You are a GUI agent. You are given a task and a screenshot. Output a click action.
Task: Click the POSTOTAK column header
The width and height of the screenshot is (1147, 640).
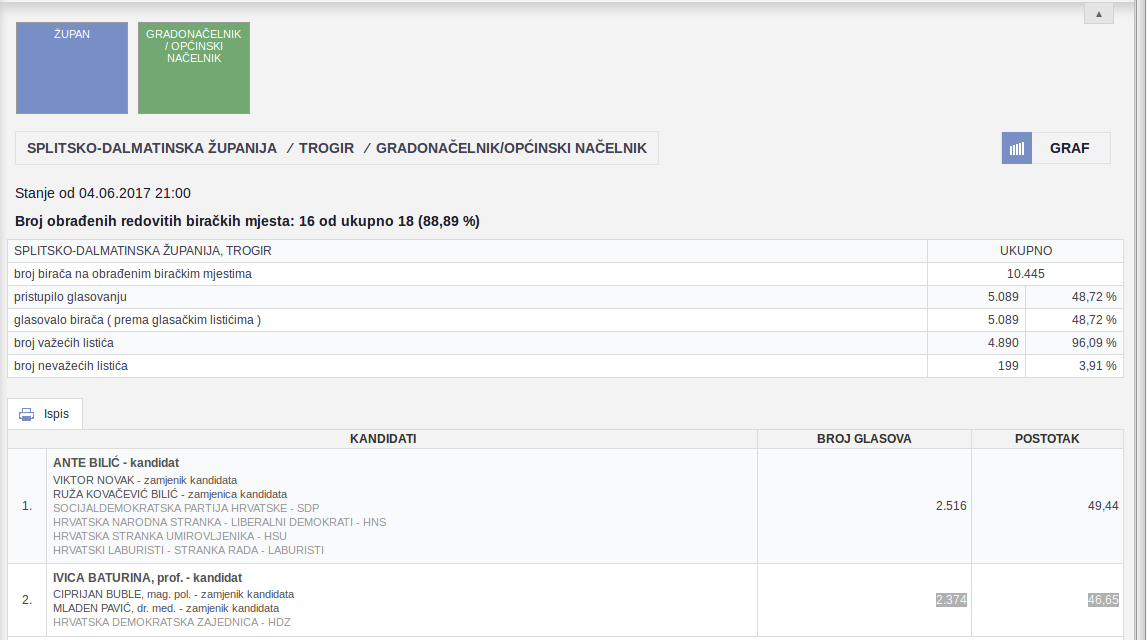(1047, 439)
